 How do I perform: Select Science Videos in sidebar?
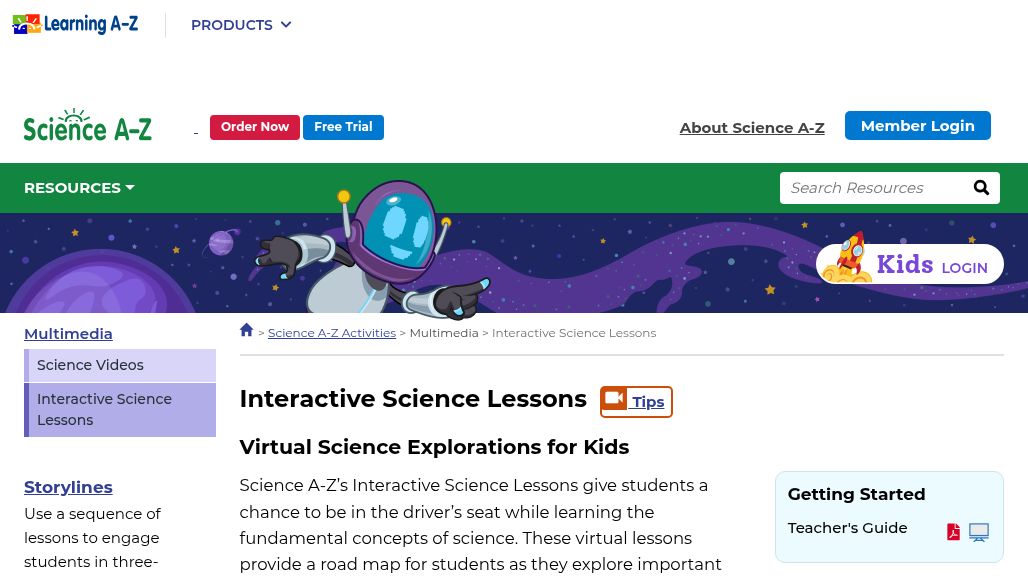pos(120,365)
